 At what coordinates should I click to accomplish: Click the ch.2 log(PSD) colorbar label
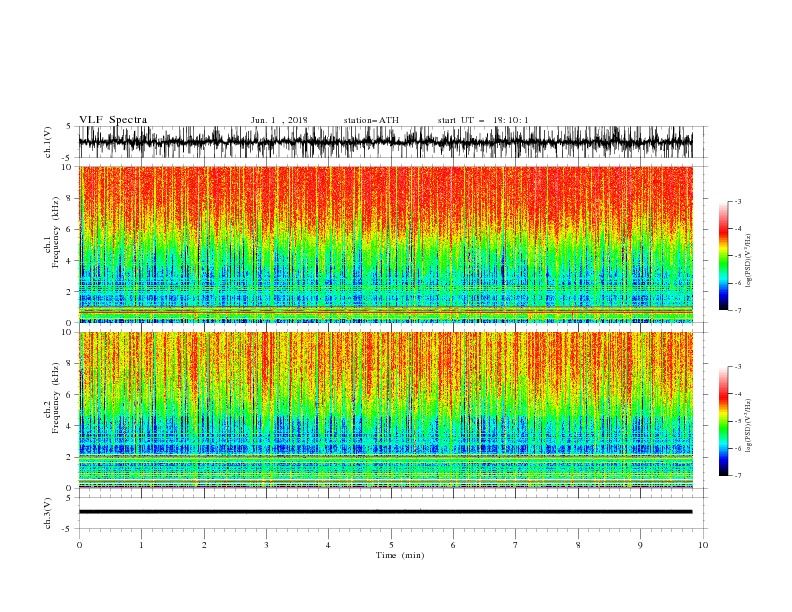(x=749, y=426)
